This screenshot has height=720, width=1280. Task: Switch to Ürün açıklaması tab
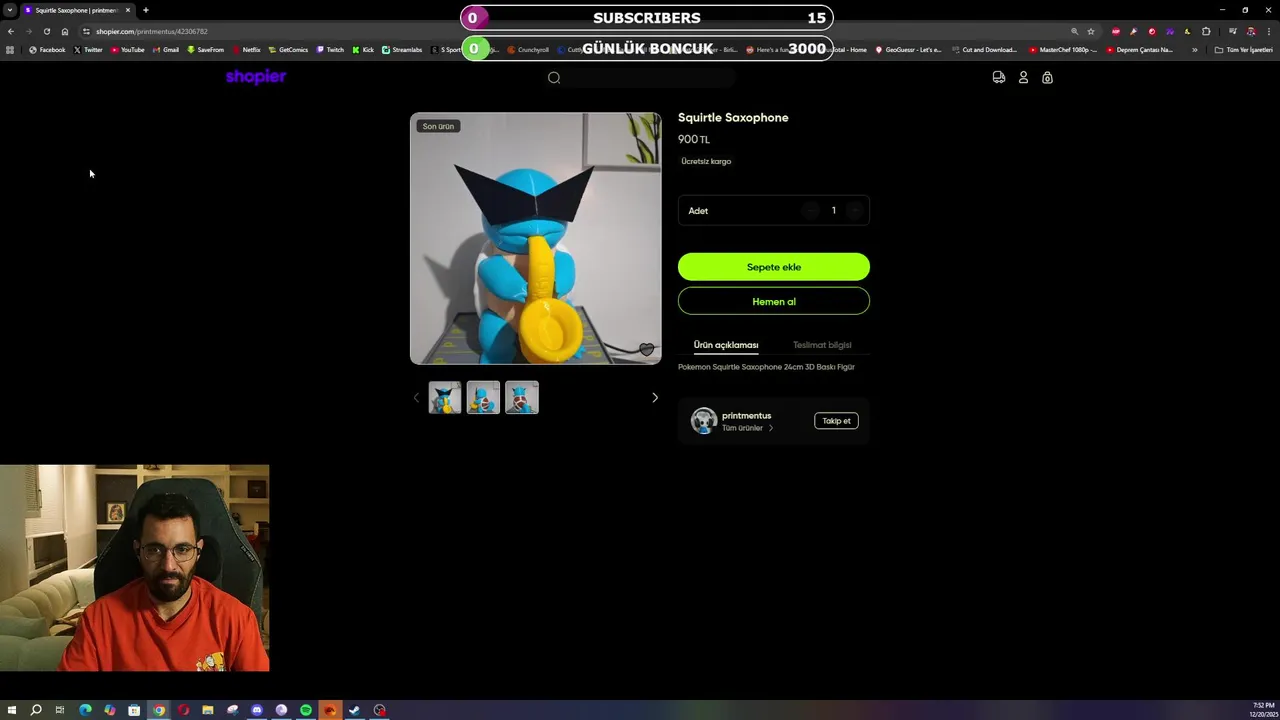pyautogui.click(x=726, y=345)
